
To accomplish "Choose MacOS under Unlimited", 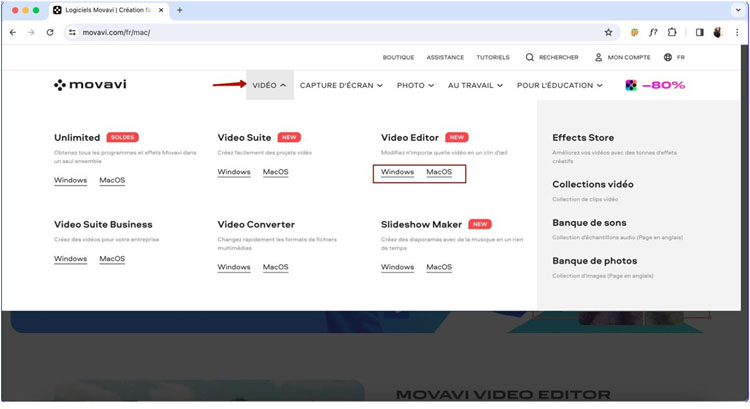I will 112,180.
